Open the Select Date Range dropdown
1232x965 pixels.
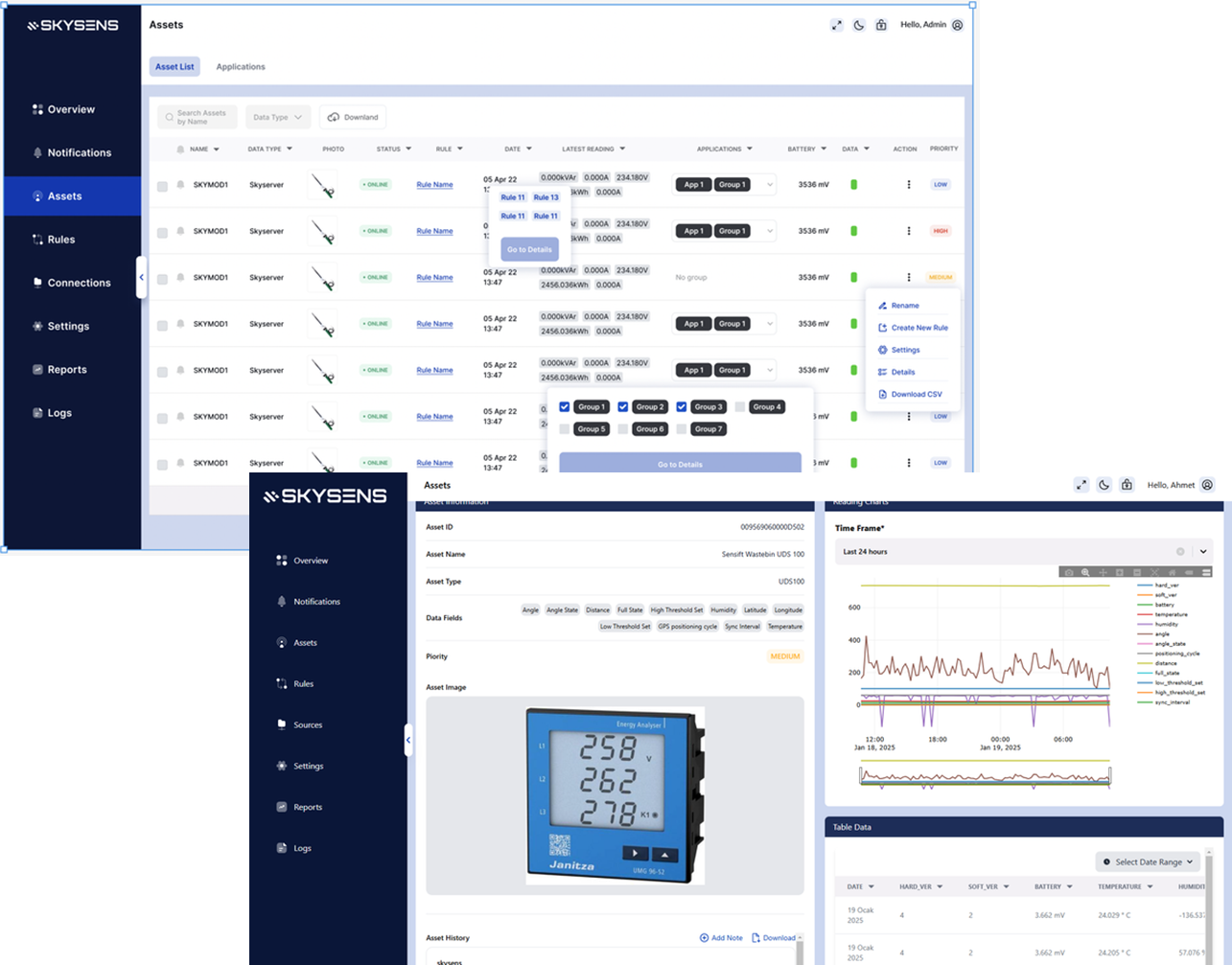tap(1148, 862)
